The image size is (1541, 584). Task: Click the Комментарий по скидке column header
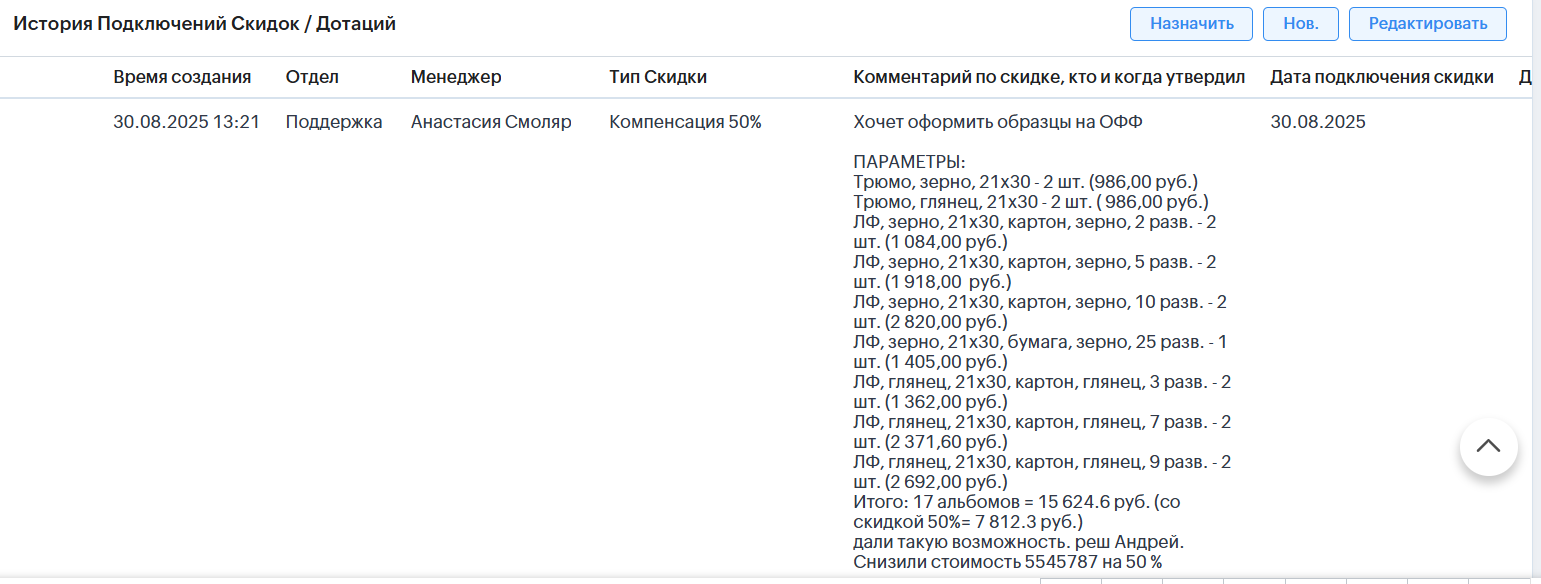coord(1049,77)
